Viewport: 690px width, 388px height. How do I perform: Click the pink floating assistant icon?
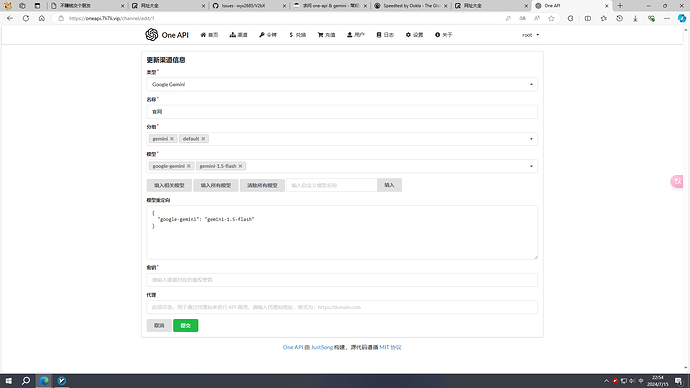[x=677, y=181]
